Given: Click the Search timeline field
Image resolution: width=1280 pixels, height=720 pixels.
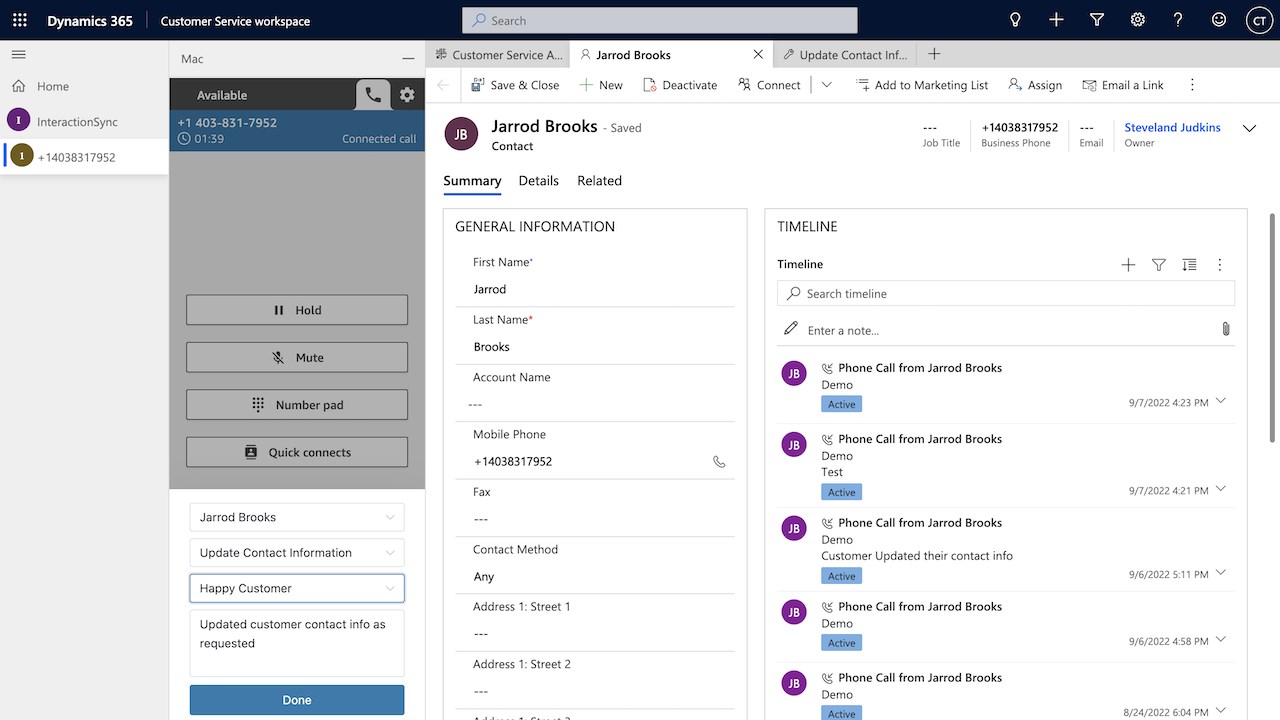Looking at the screenshot, I should (1006, 293).
